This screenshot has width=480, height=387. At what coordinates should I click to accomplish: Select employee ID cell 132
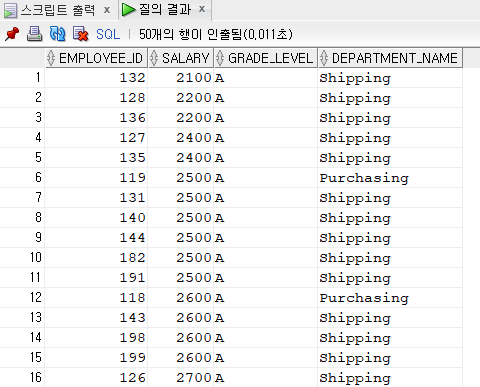96,78
